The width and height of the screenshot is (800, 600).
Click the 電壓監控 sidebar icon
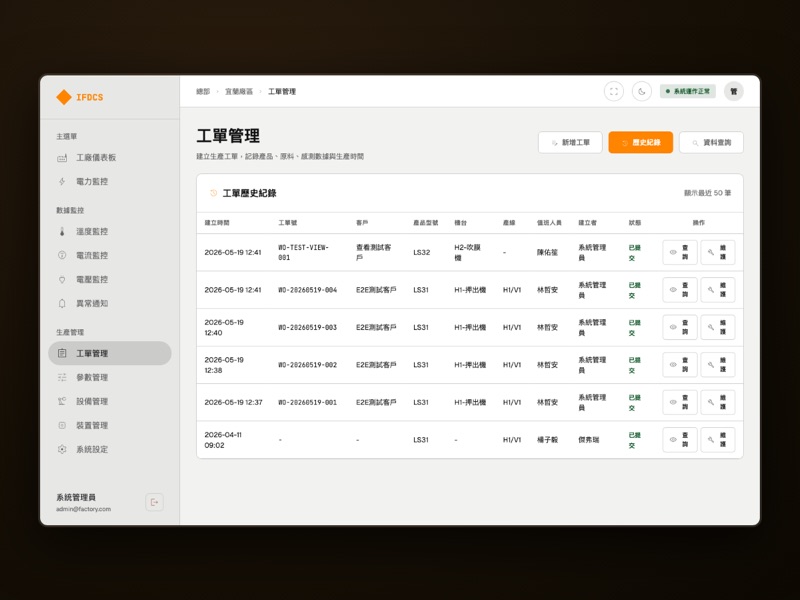[x=62, y=280]
